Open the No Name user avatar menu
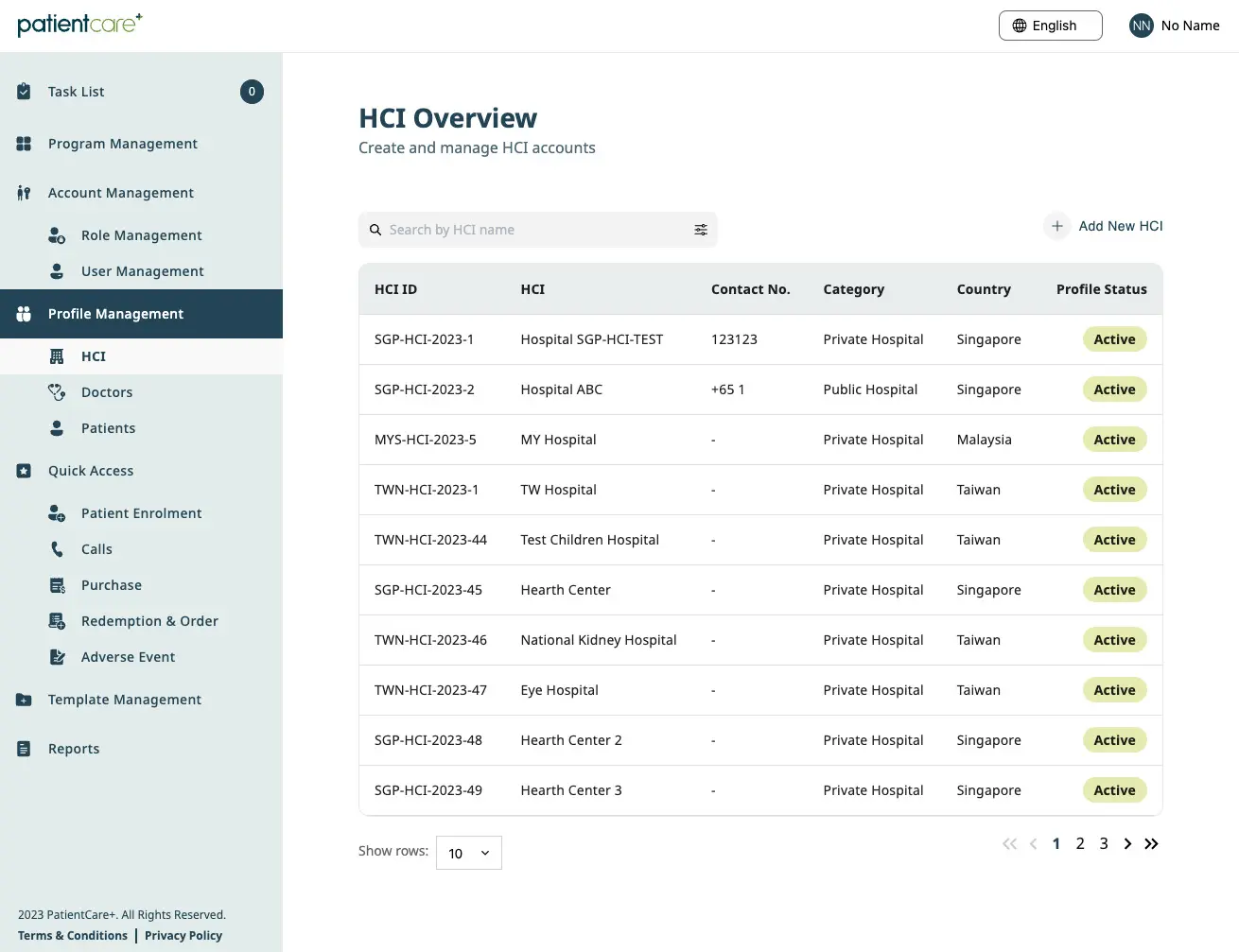The image size is (1239, 952). 1141,26
